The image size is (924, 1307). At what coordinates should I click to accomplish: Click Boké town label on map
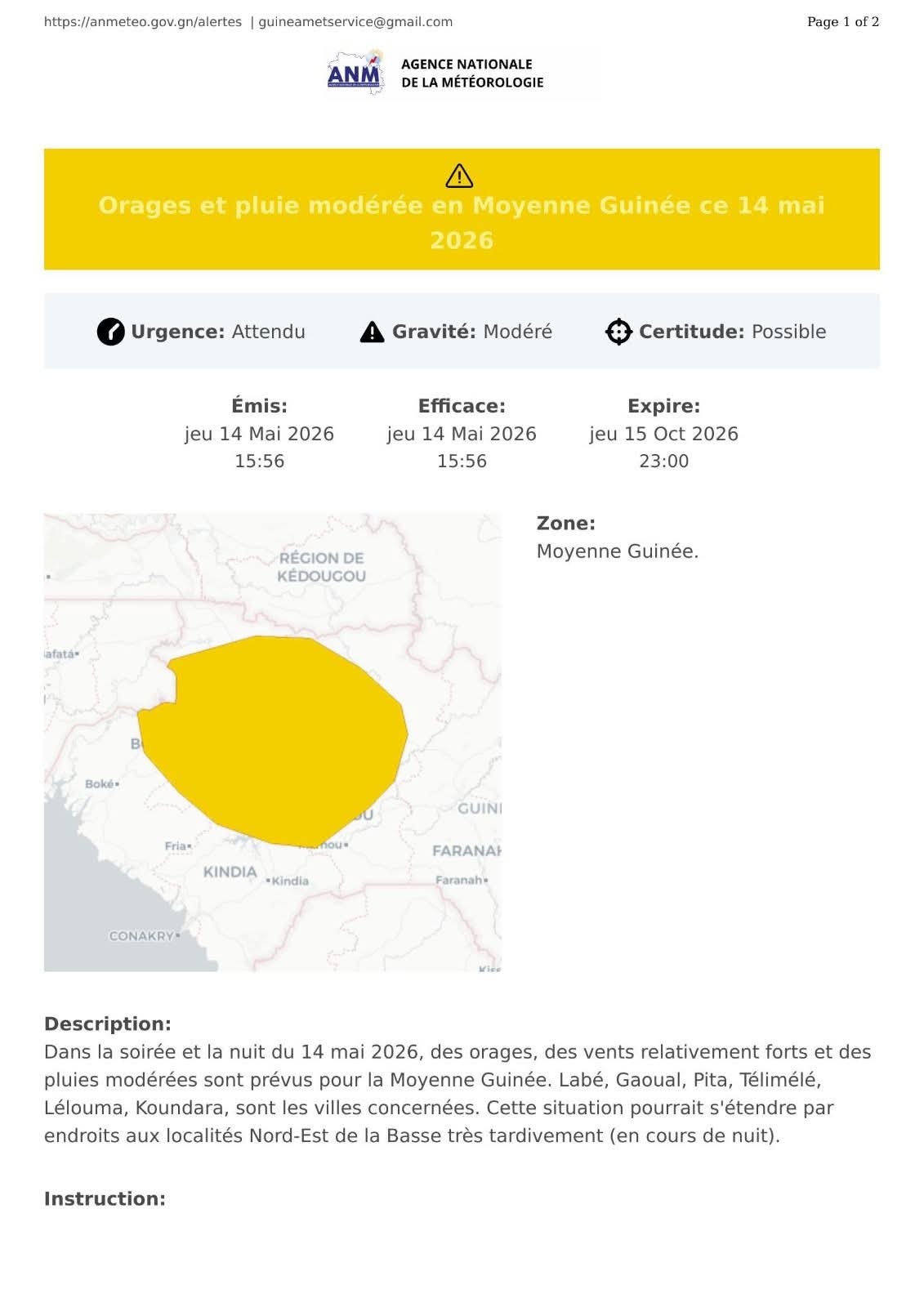coord(100,783)
